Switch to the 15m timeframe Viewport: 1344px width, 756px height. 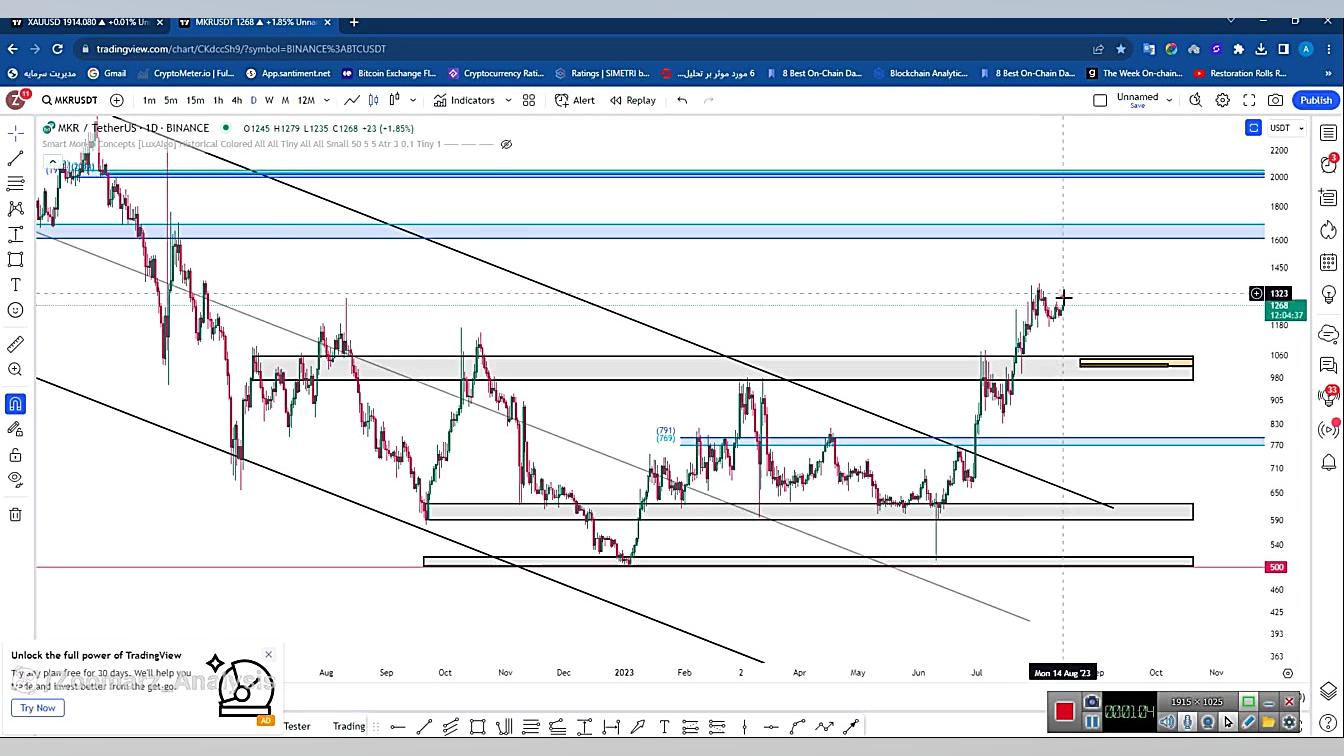pos(195,100)
